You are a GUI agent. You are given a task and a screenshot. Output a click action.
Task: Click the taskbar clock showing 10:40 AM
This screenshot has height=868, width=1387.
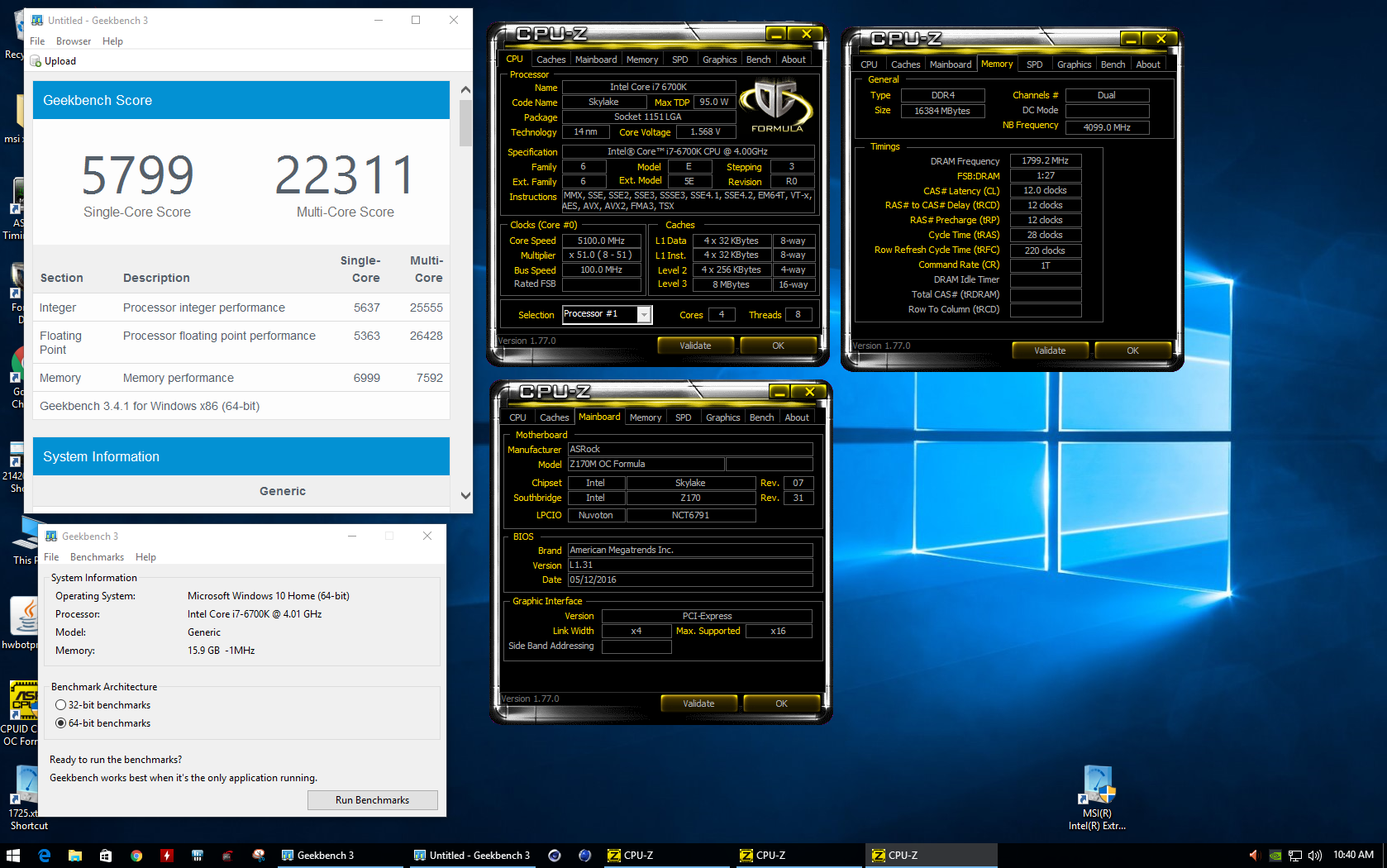click(1353, 856)
